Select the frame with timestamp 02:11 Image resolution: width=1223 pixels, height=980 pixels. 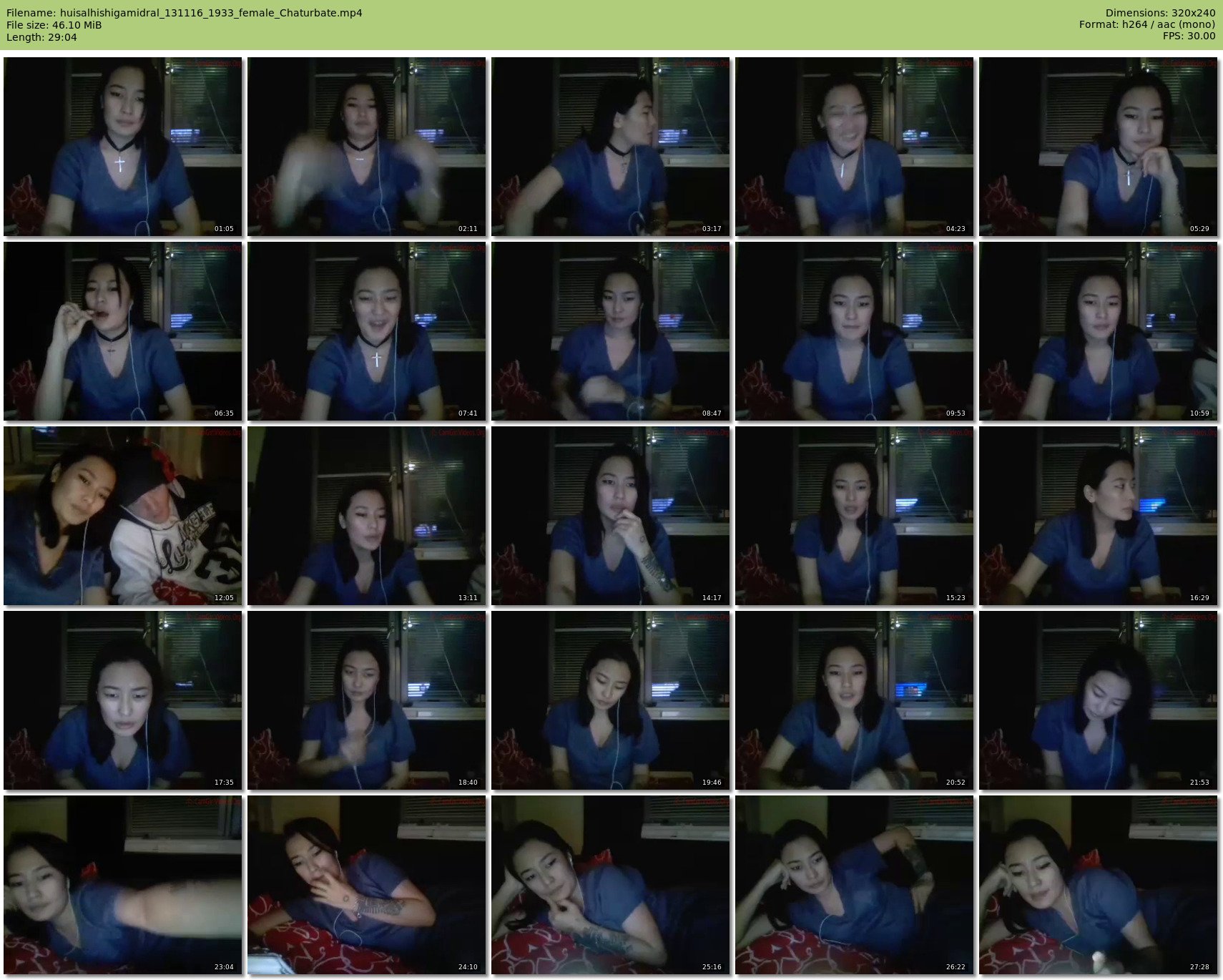coord(367,147)
